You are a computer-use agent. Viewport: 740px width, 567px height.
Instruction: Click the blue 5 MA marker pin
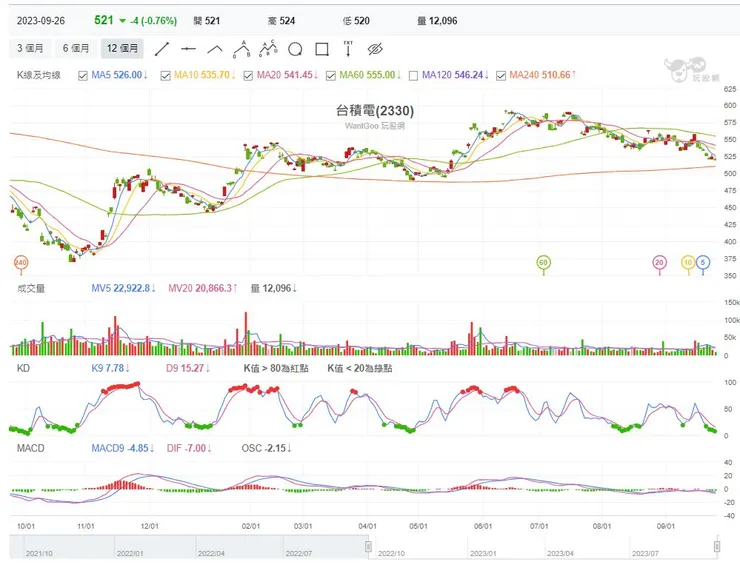click(703, 263)
